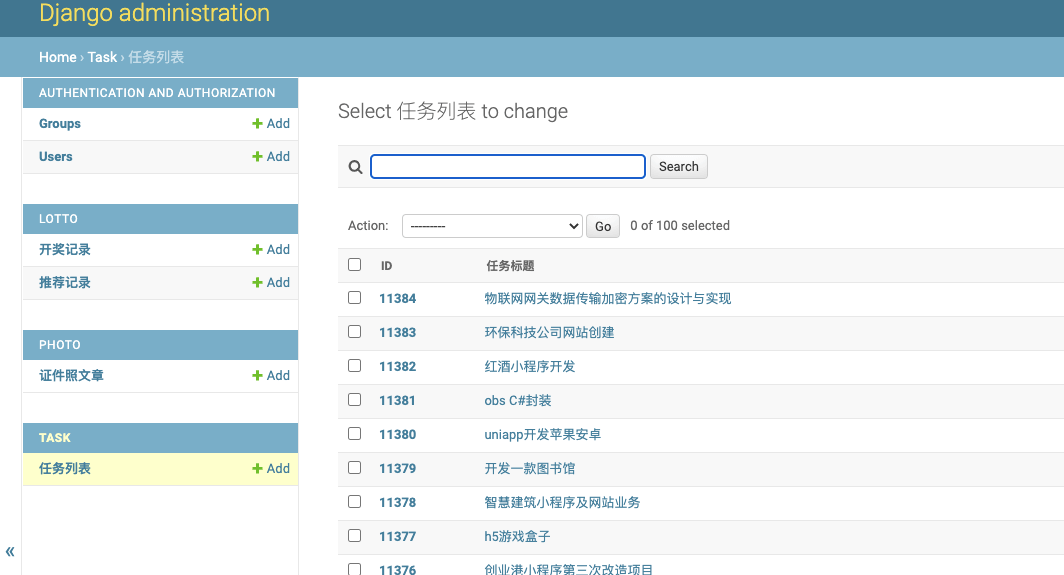Click title 开发一款图书馆
This screenshot has height=575, width=1064.
point(529,468)
